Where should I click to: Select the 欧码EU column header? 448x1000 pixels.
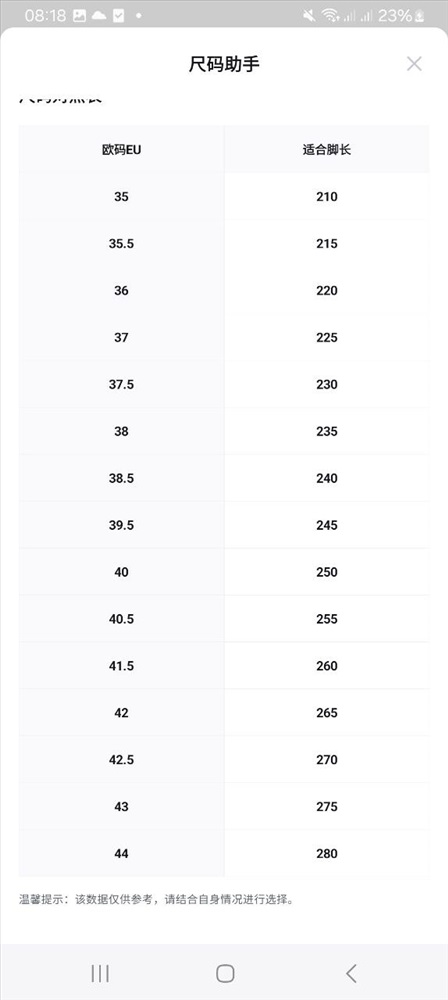[x=121, y=149]
